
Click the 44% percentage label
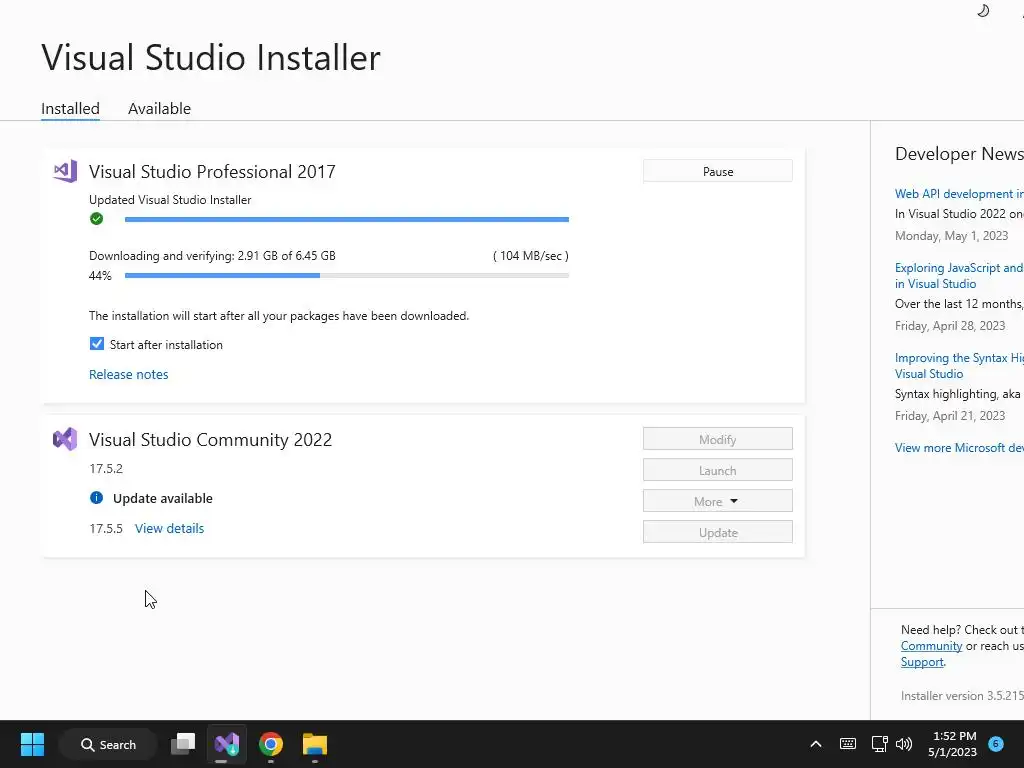[x=100, y=276]
